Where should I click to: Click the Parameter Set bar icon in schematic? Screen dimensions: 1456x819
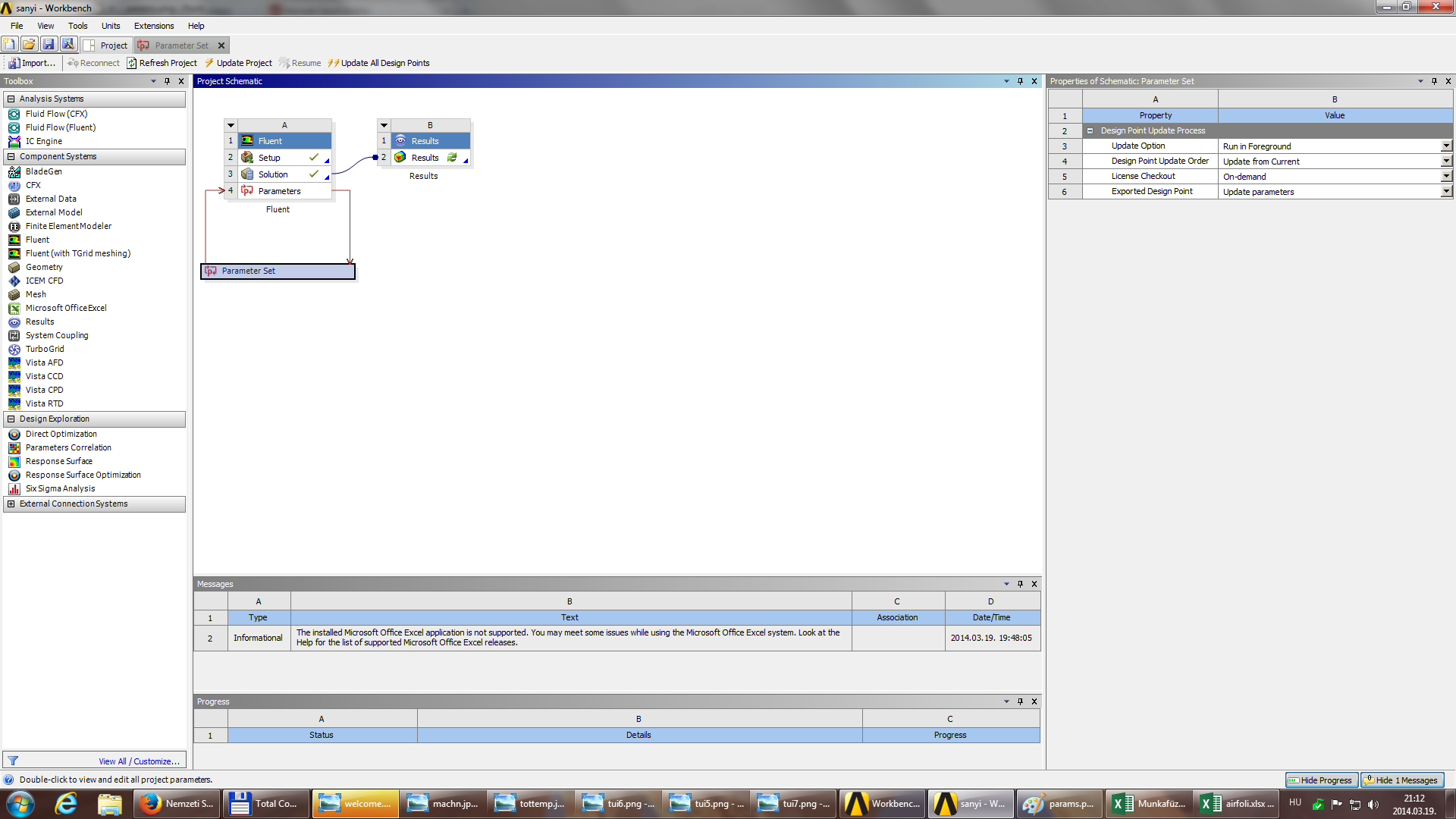[211, 271]
